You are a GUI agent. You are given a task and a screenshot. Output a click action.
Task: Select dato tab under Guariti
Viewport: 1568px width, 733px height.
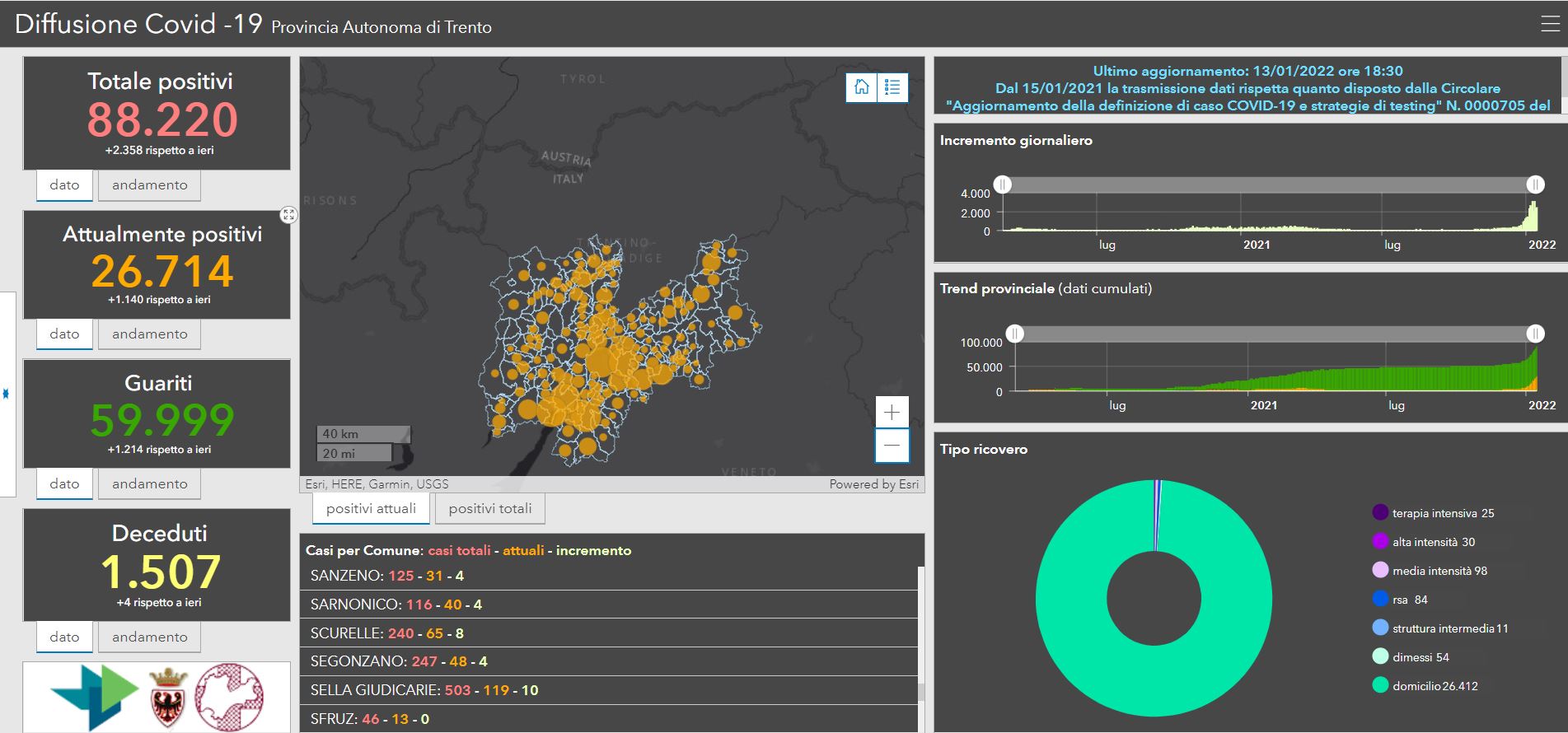coord(64,484)
